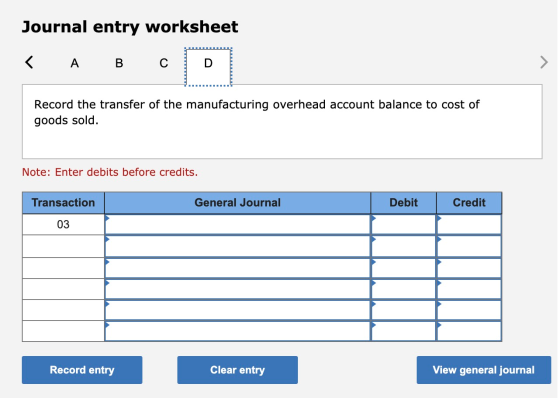Open General Journal account dropdown in second row
The width and height of the screenshot is (560, 398).
[238, 246]
